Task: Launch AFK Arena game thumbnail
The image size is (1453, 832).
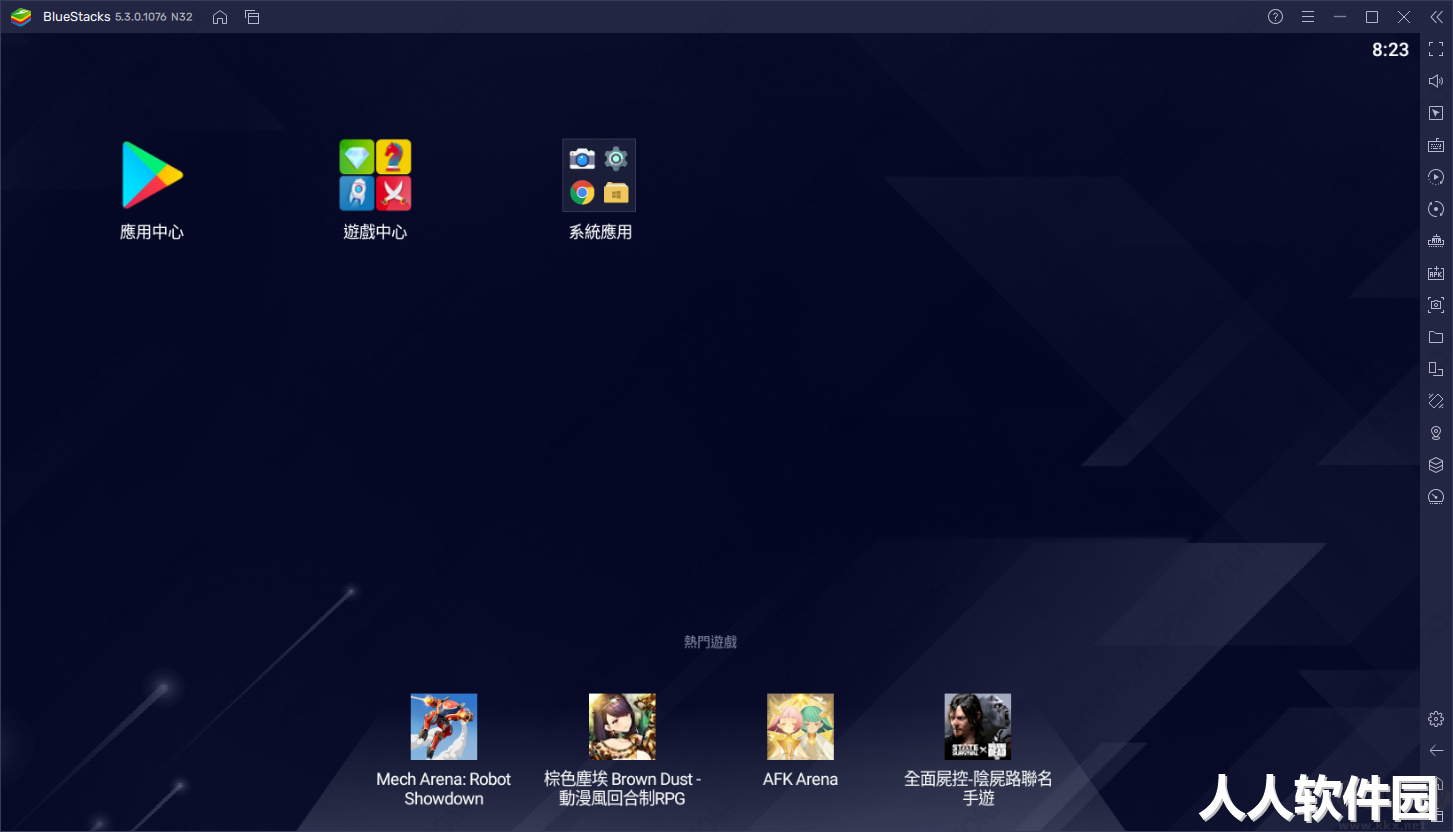Action: pyautogui.click(x=800, y=727)
